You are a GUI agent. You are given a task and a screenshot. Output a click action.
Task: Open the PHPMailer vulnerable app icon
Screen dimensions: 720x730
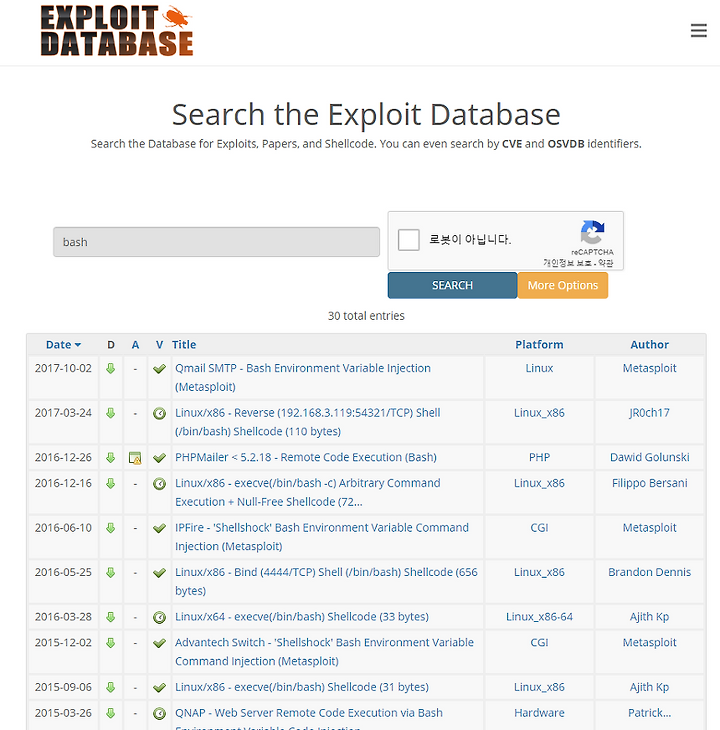click(135, 458)
